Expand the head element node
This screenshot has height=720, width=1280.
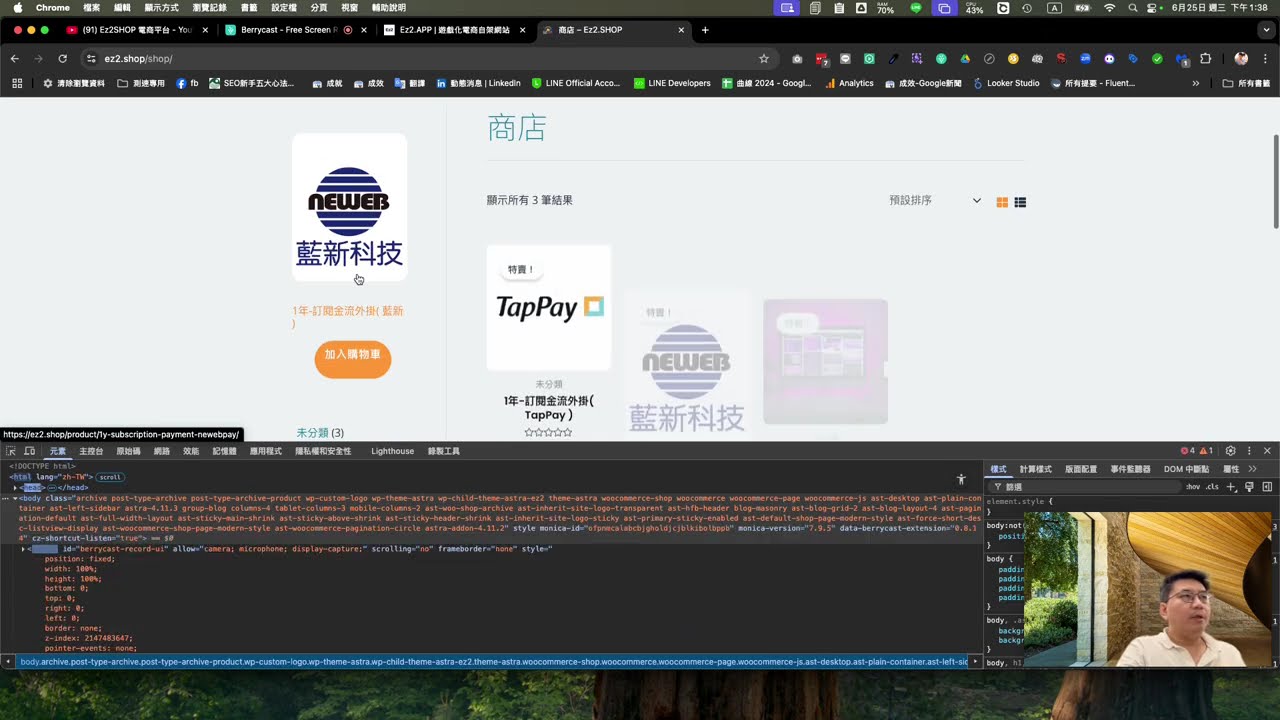(x=15, y=487)
